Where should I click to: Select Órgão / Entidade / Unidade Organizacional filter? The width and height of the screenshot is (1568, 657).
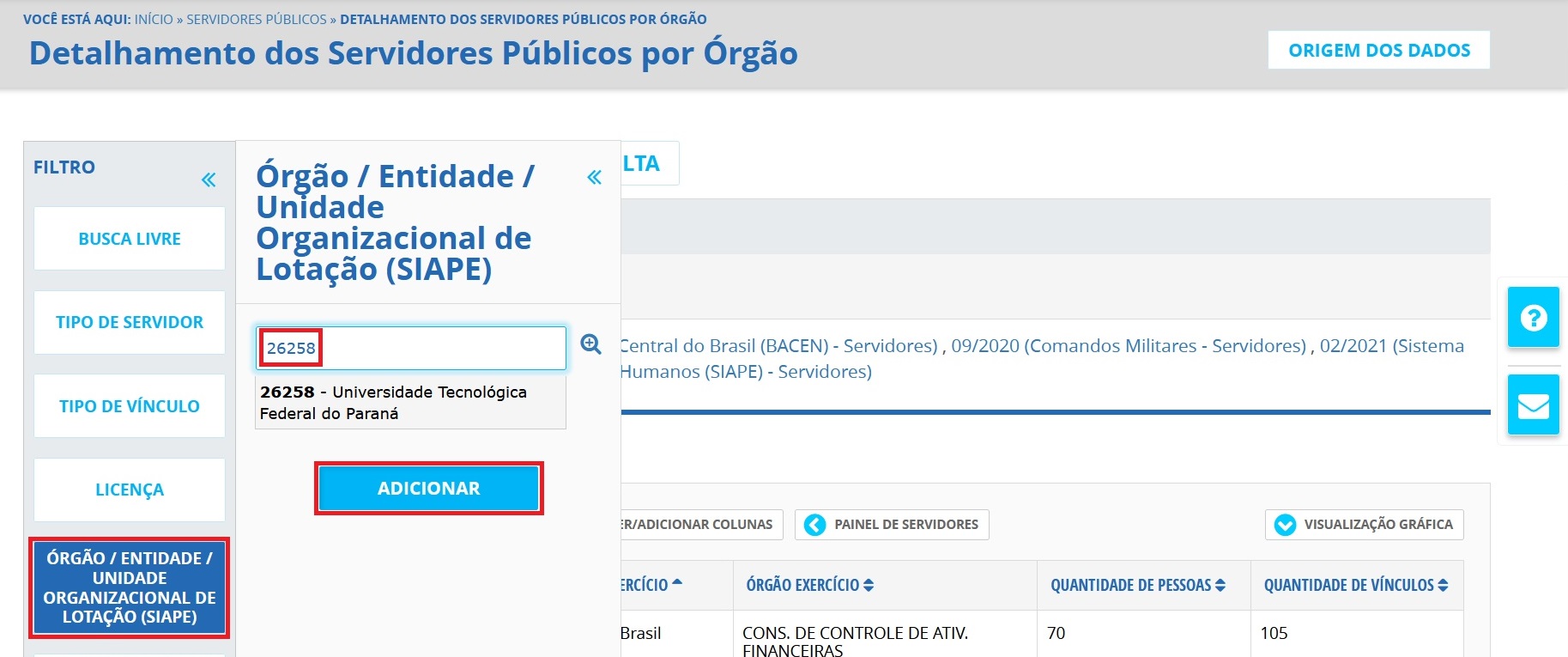point(130,587)
